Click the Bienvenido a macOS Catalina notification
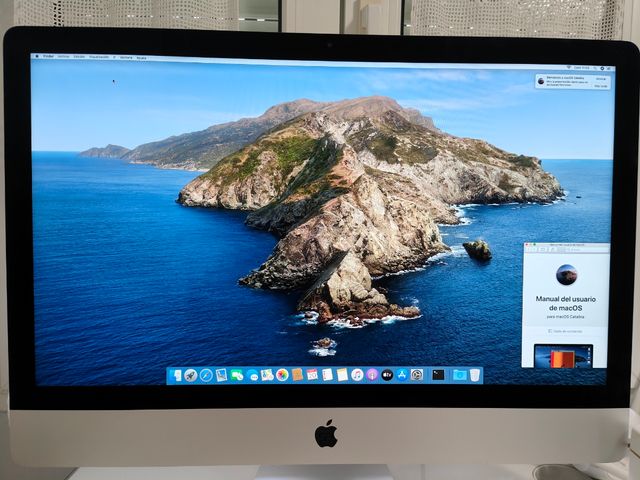The image size is (640, 480). [570, 80]
